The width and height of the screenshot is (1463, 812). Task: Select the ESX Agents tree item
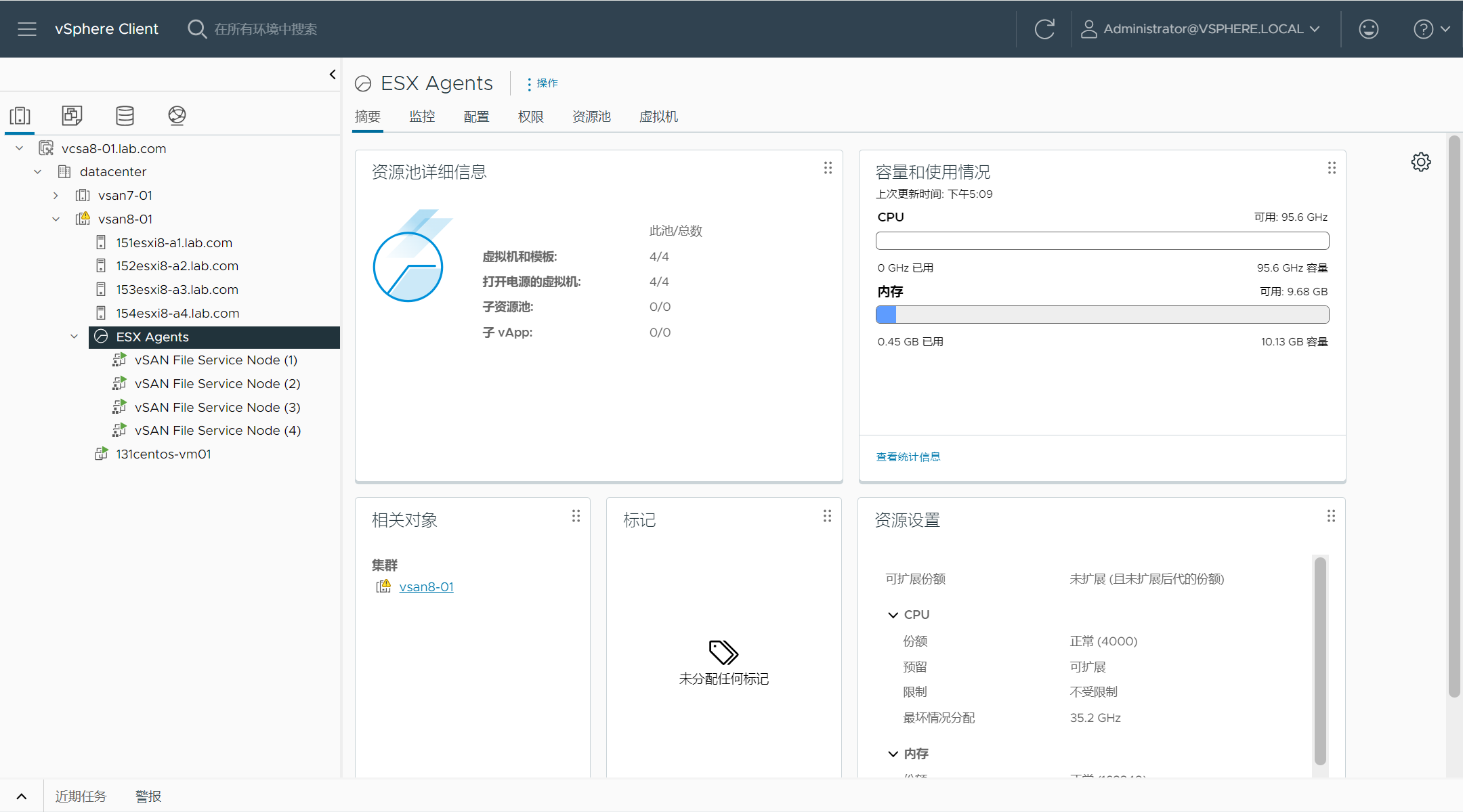pyautogui.click(x=214, y=337)
